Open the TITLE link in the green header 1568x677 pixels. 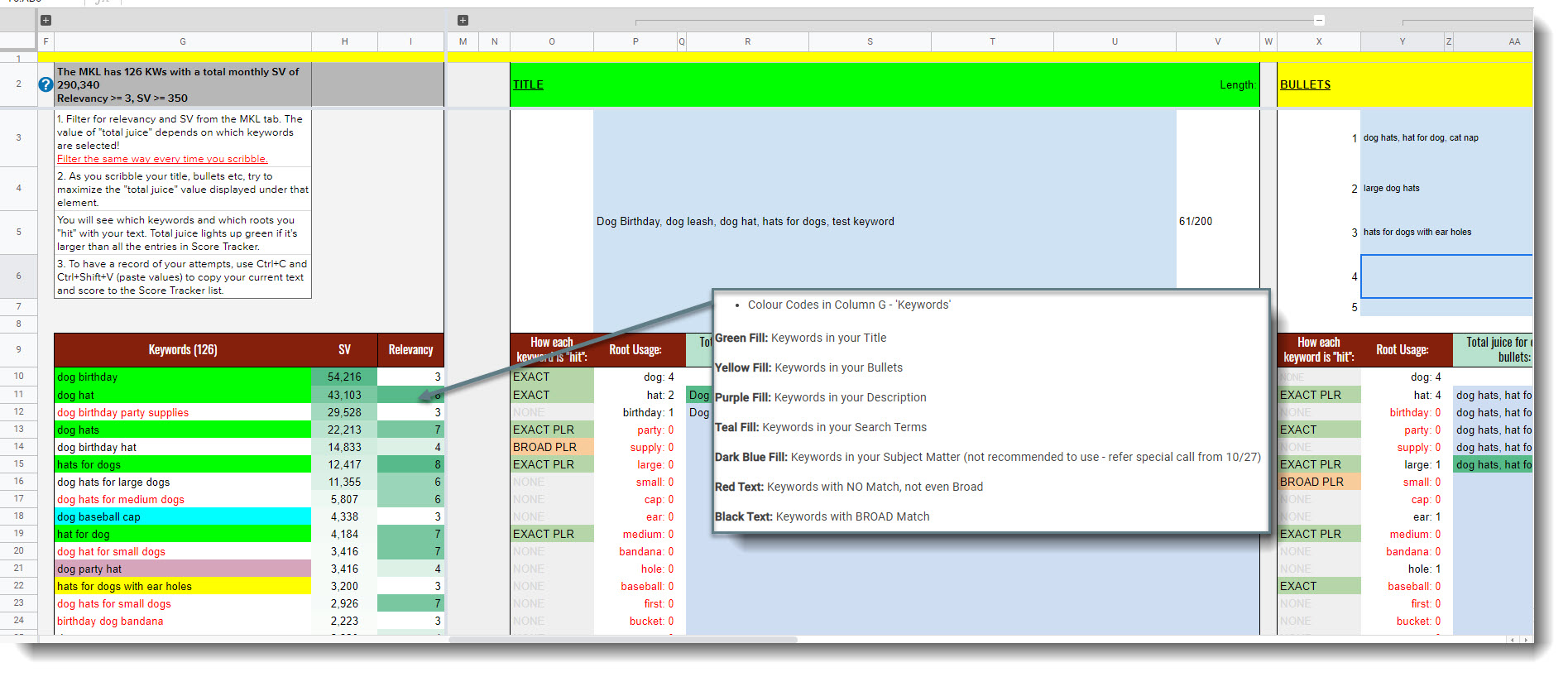[528, 84]
